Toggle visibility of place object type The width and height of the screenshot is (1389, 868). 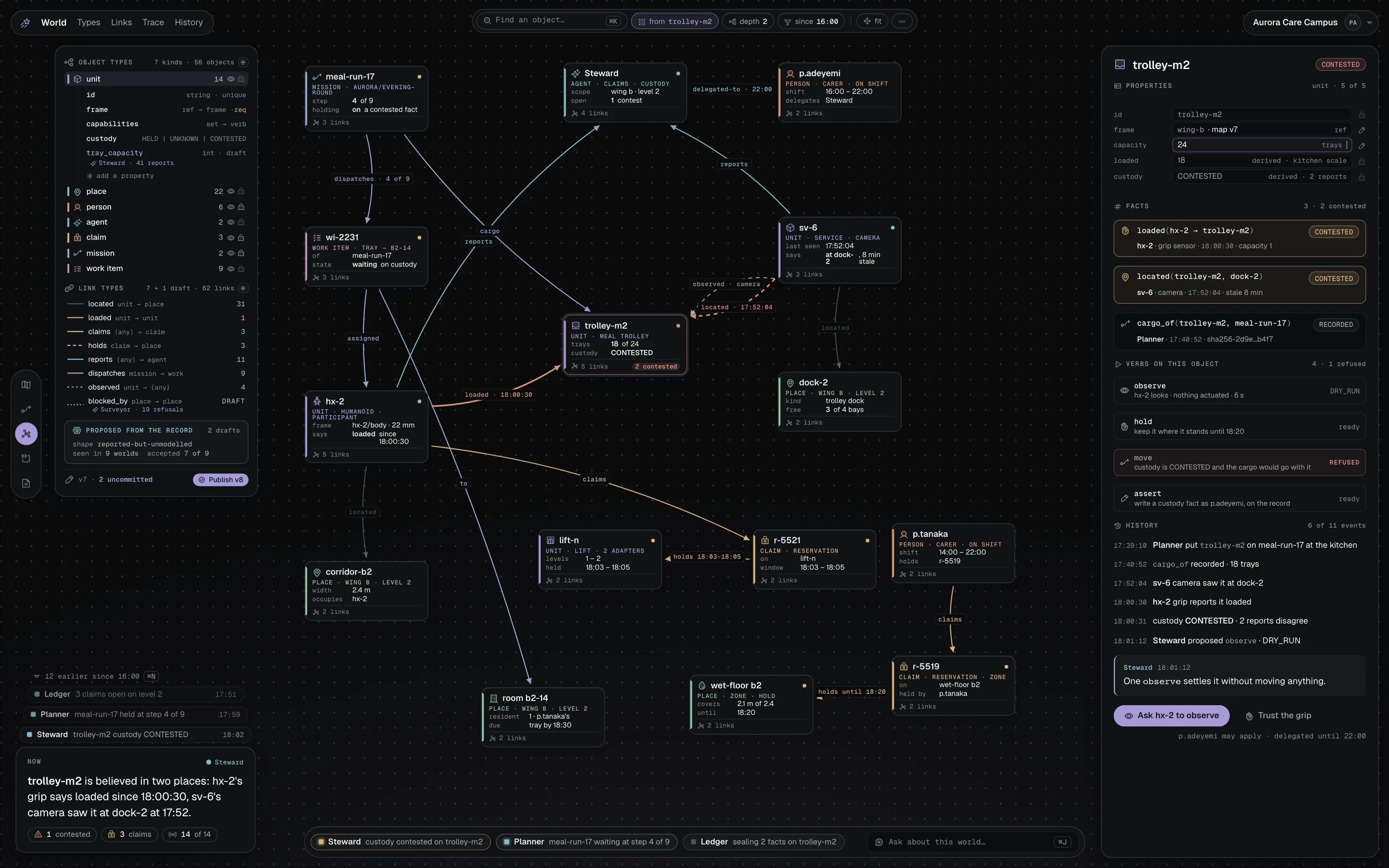pyautogui.click(x=231, y=192)
